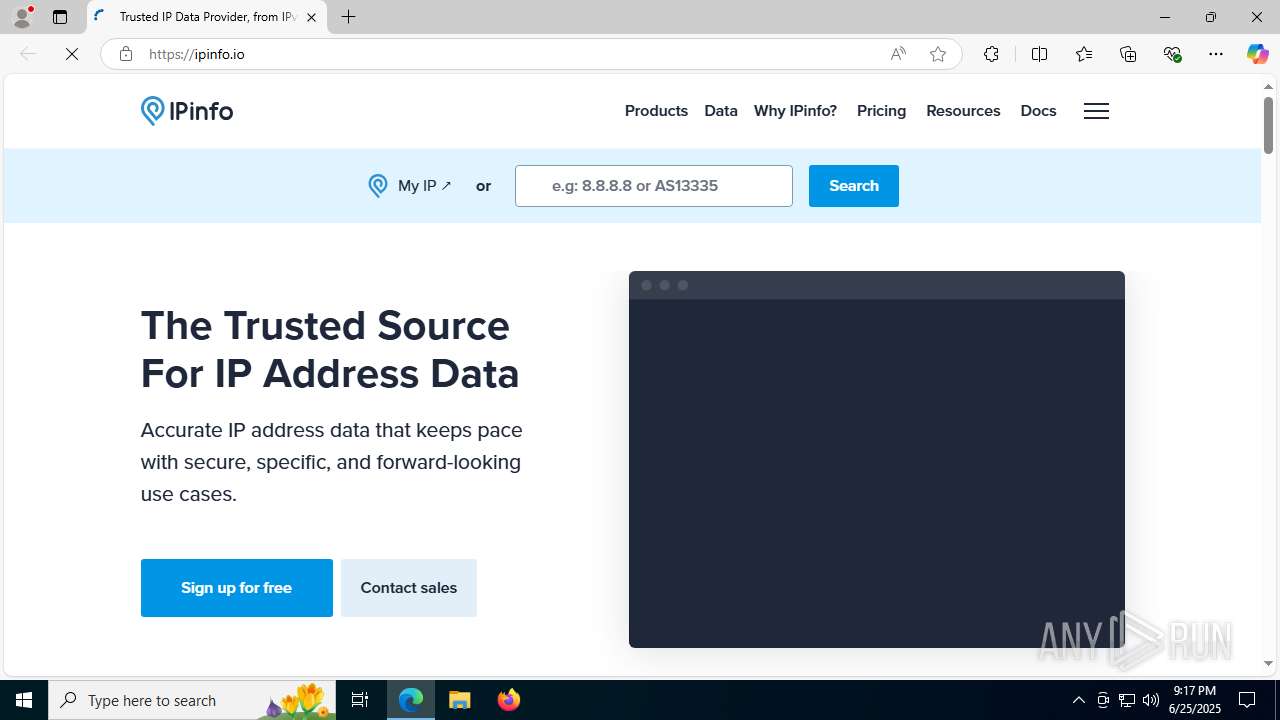Open the notification center icon
Viewport: 1280px width, 720px height.
coord(1247,700)
